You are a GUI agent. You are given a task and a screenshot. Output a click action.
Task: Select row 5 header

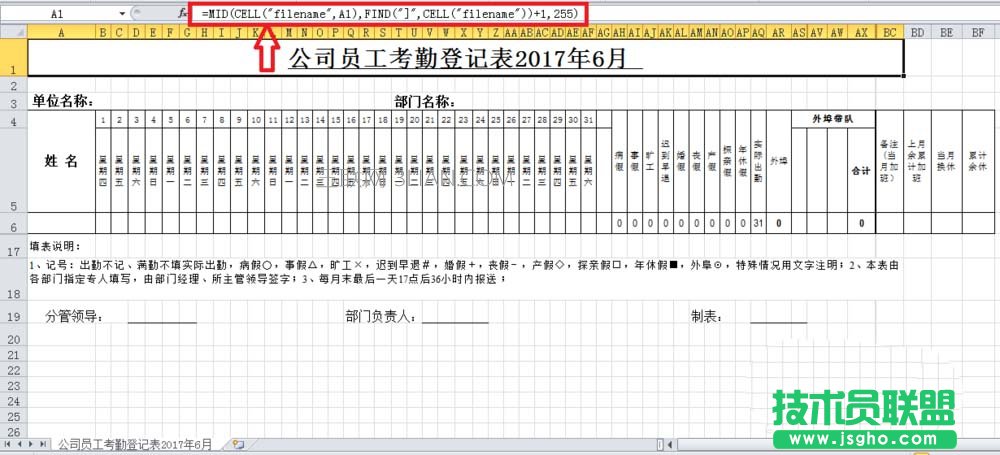(13, 170)
